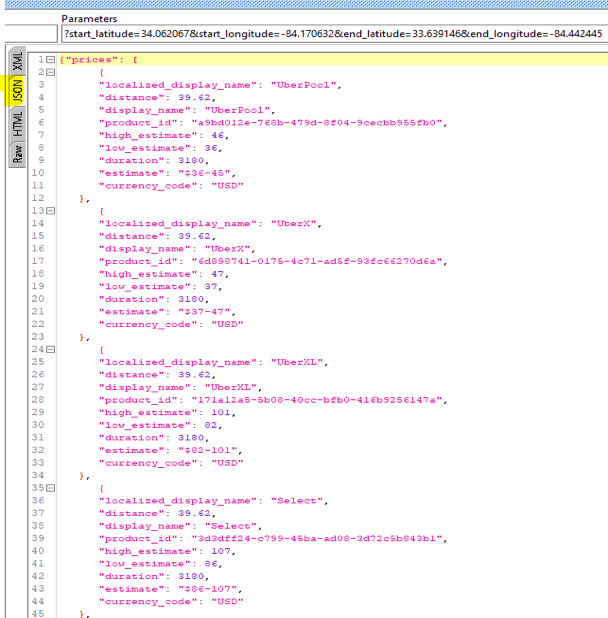Click the "UberXL" localized_display_name on line 25
Image resolution: width=608 pixels, height=618 pixels.
coord(297,363)
